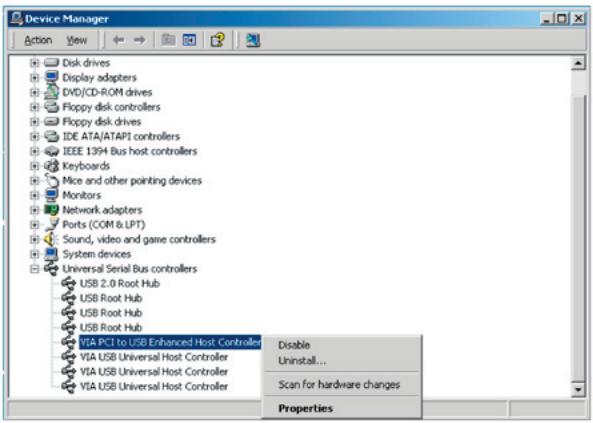Click the Floppy disk controllers icon
Image resolution: width=593 pixels, height=423 pixels.
51,107
